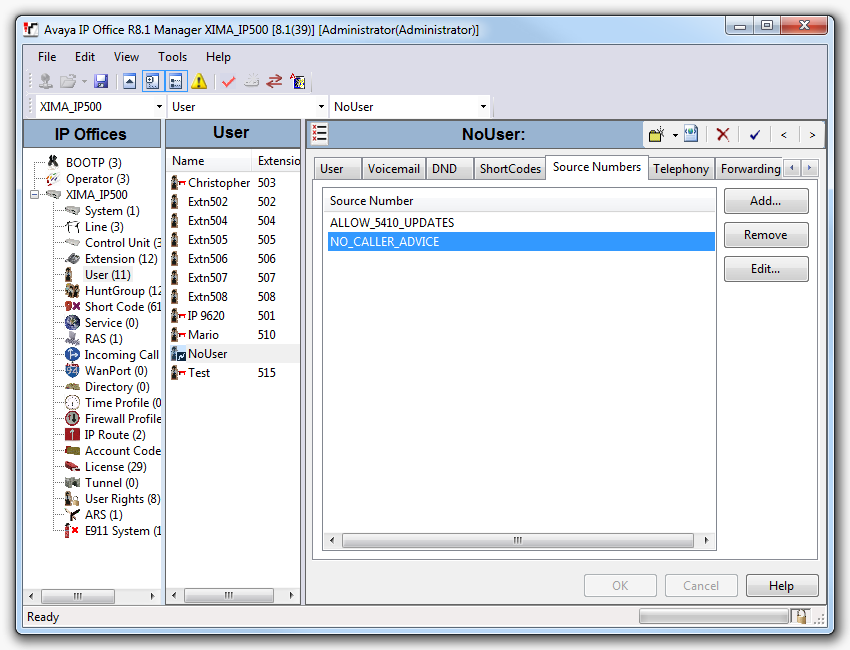The image size is (850, 650).
Task: Open new record dropdown arrow
Action: [x=675, y=135]
